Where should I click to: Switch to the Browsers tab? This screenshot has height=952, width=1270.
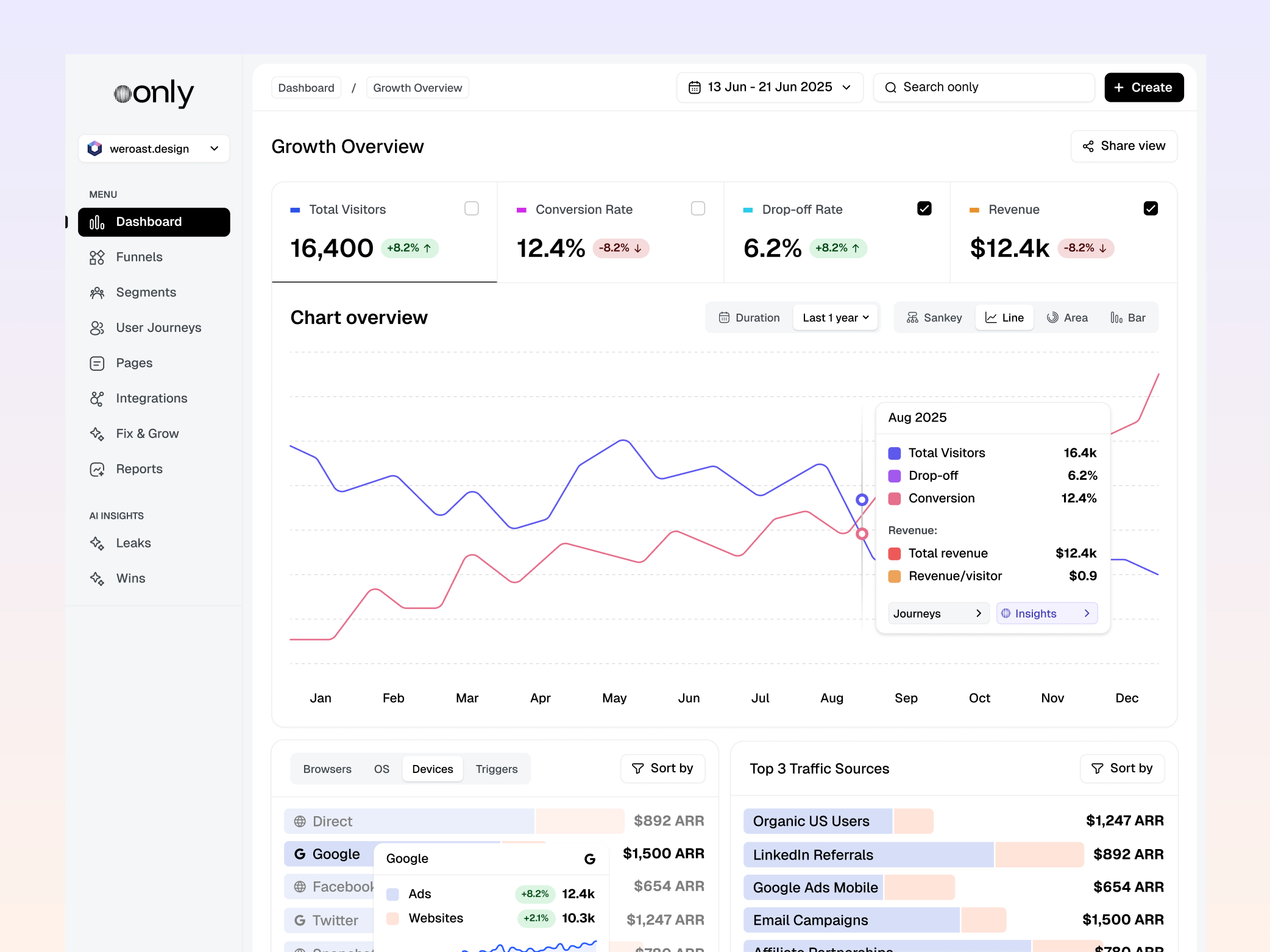(x=327, y=769)
